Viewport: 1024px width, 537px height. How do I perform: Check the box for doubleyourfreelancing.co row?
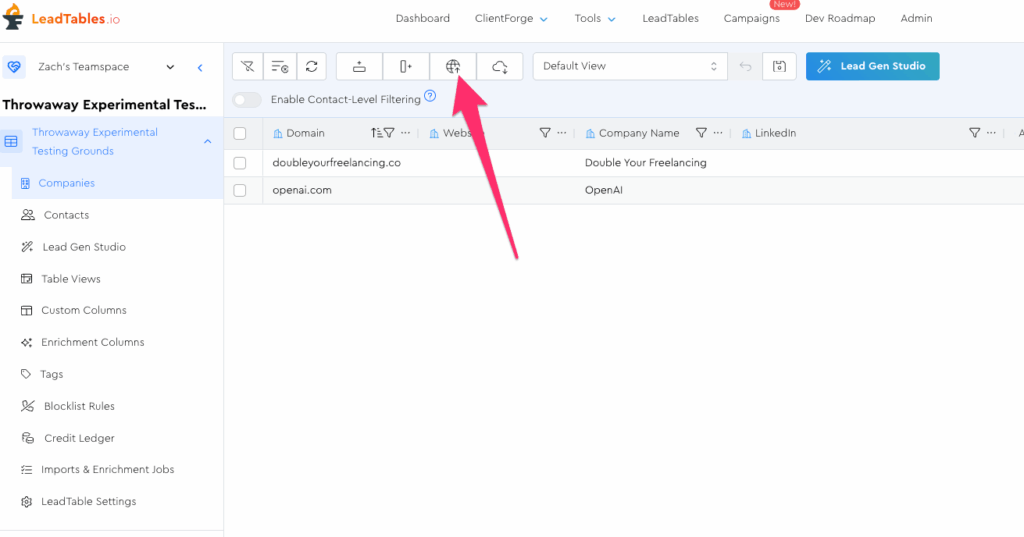(x=240, y=163)
